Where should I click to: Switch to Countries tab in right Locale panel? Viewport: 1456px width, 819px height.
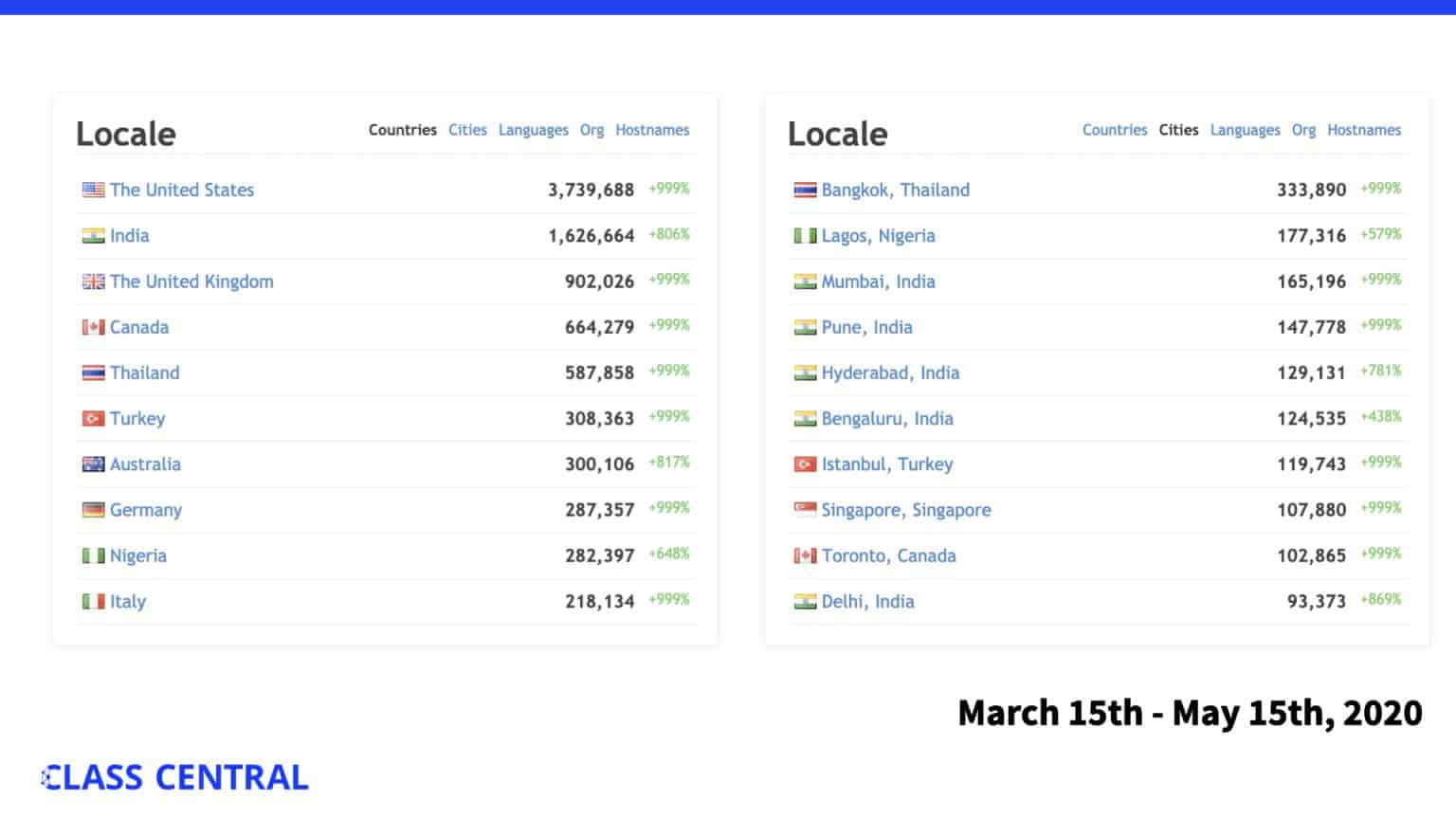[1115, 130]
